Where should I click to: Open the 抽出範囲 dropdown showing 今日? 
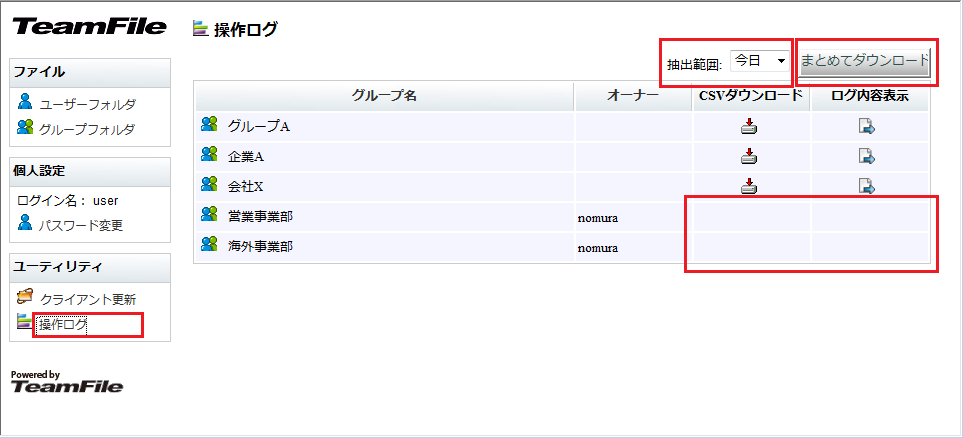[760, 61]
